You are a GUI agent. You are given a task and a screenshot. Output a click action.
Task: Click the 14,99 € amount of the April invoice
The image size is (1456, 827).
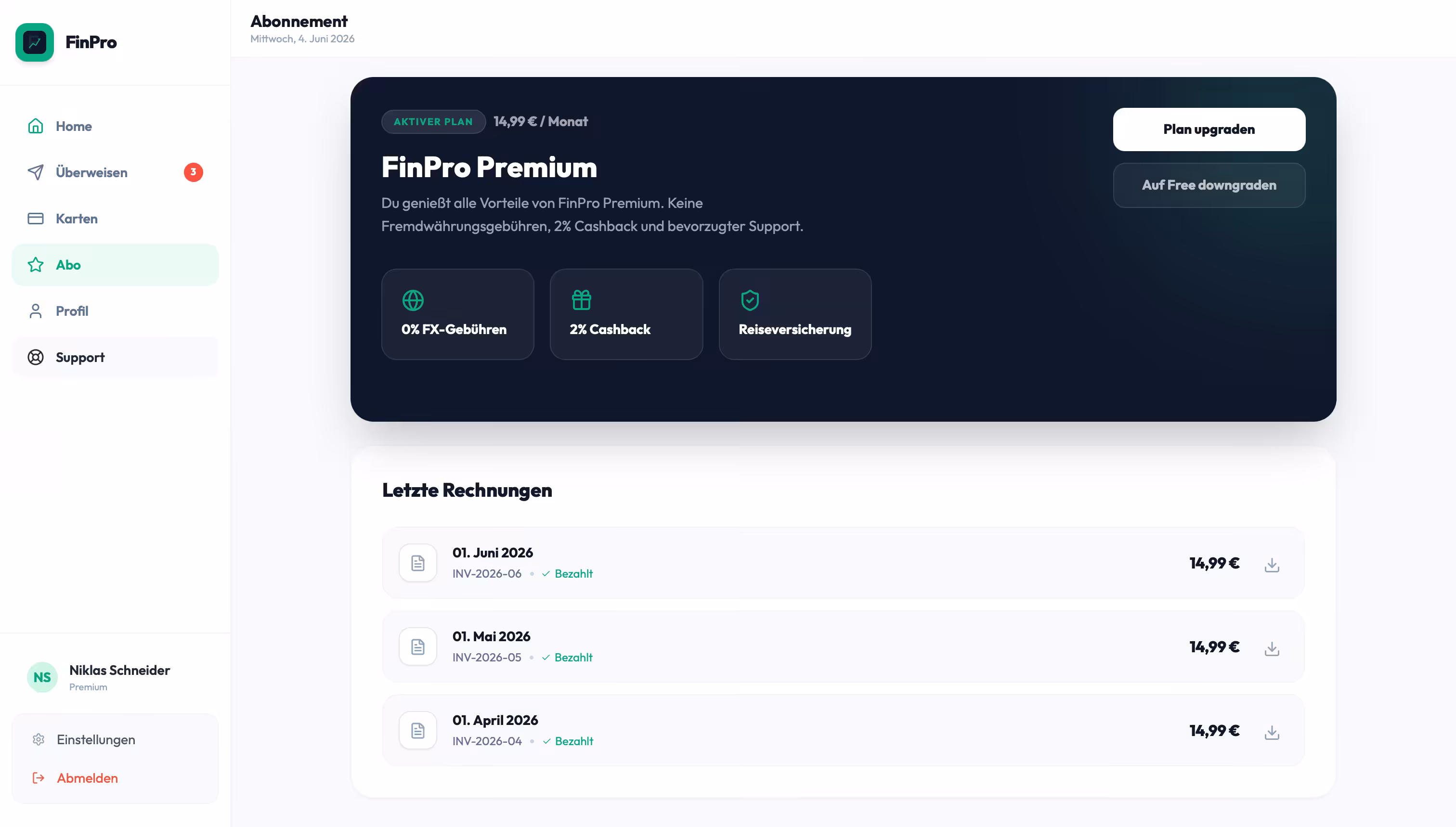(x=1215, y=730)
